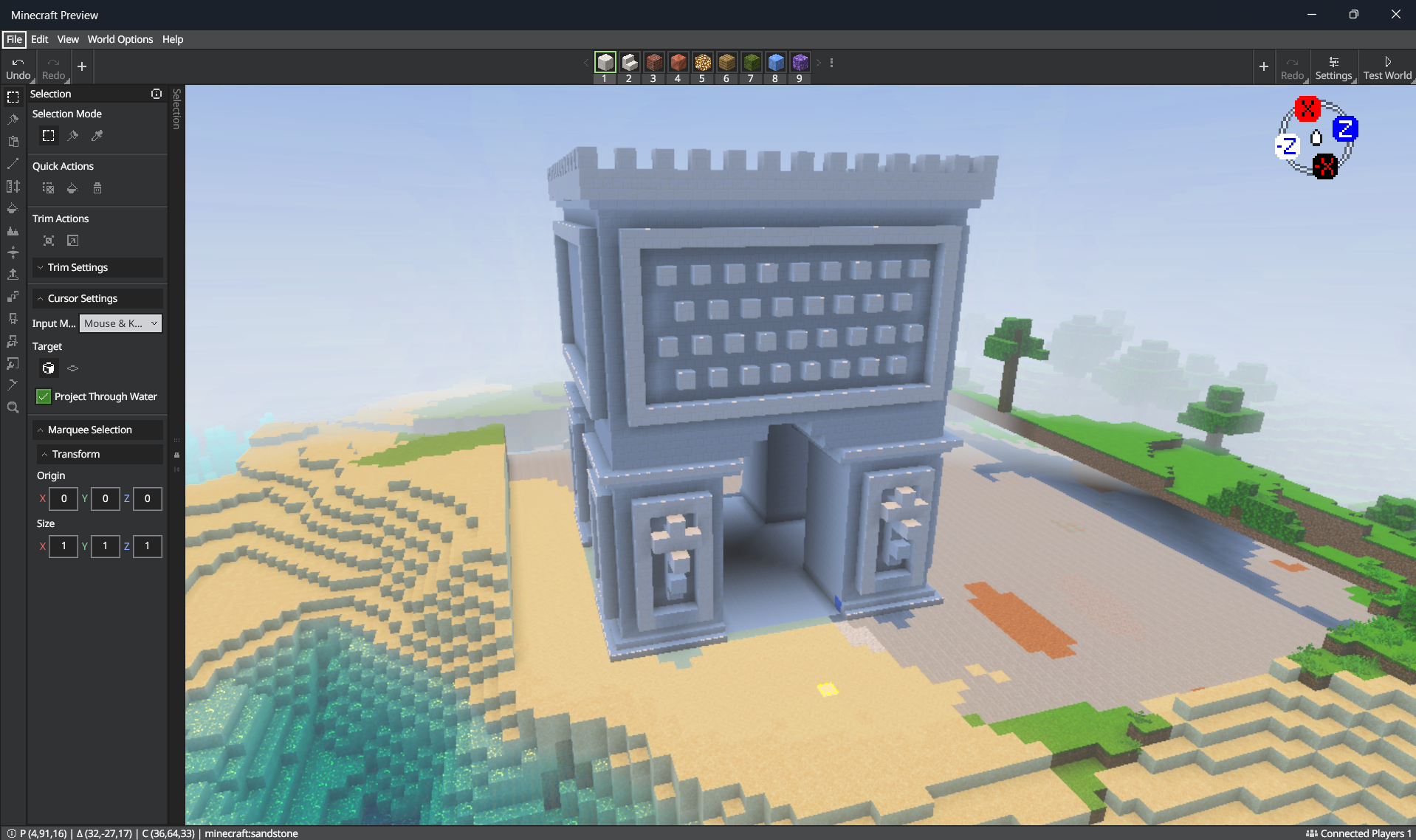Open the File menu
The width and height of the screenshot is (1416, 840).
pyautogui.click(x=14, y=39)
